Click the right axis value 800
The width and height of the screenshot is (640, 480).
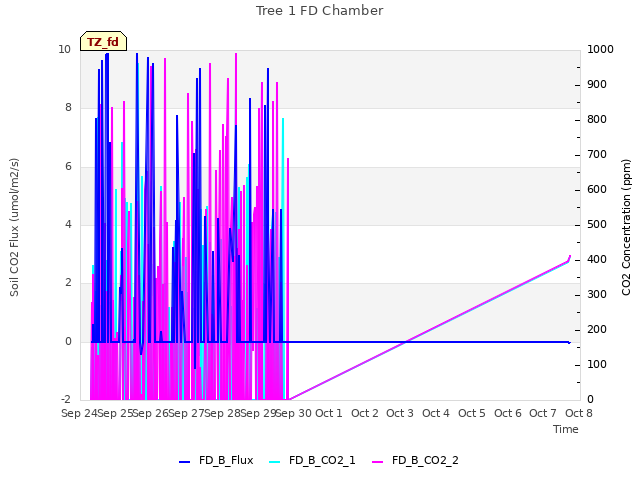pos(597,120)
